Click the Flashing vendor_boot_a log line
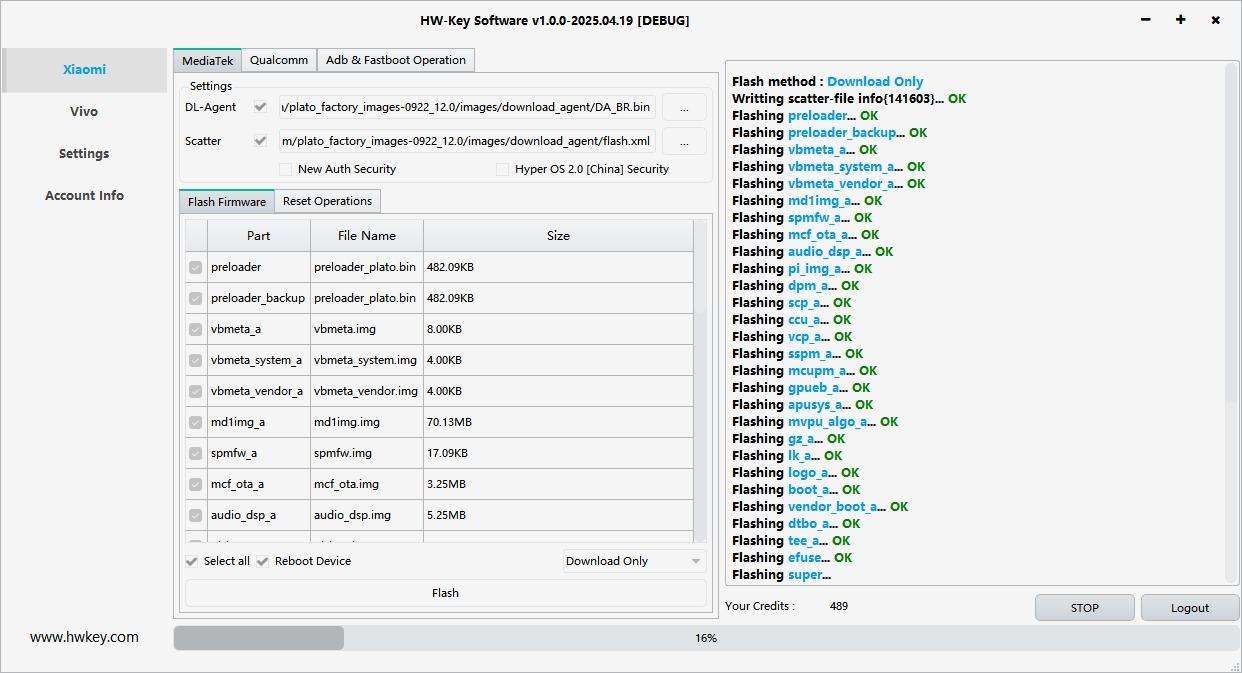 coord(820,507)
